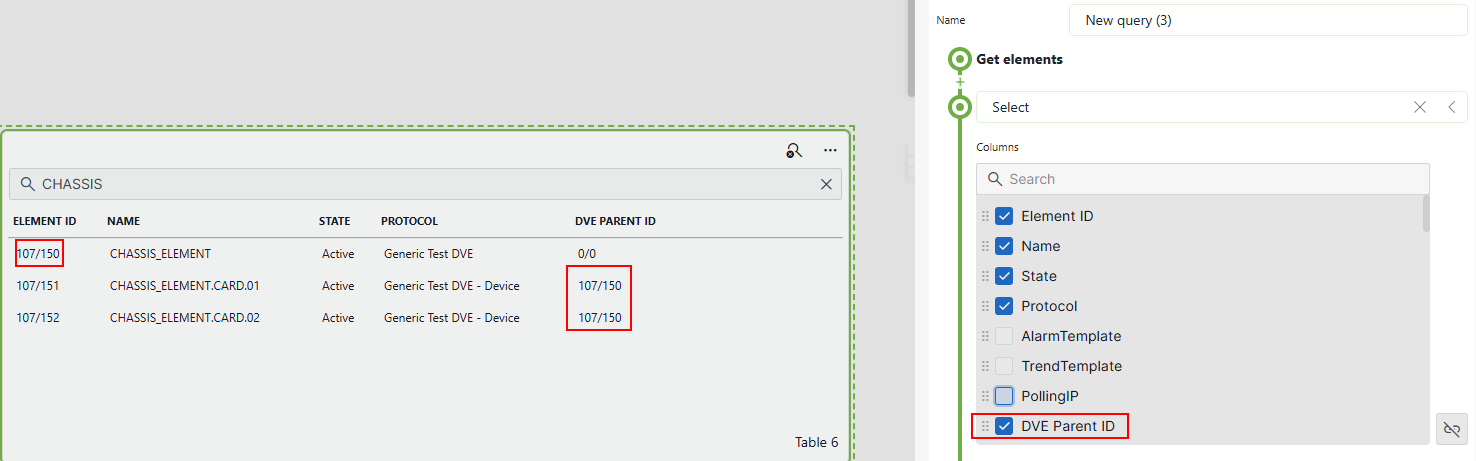Open the table's three-dot options menu

click(x=830, y=151)
